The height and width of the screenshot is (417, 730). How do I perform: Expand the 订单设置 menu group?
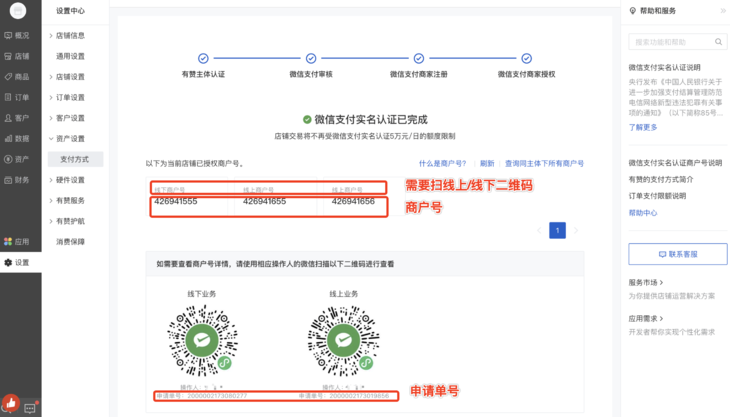(68, 97)
